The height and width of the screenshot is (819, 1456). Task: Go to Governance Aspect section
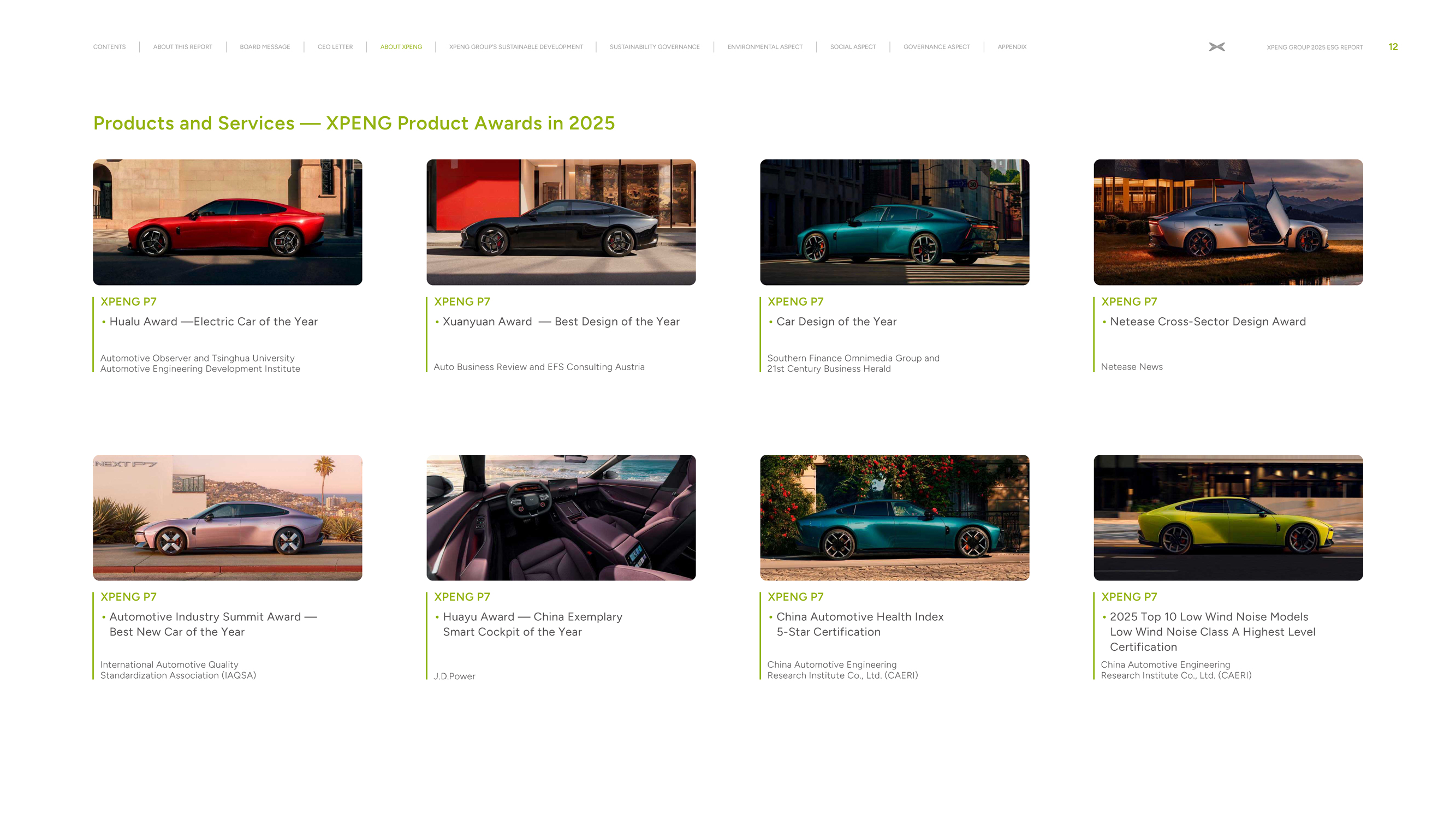(936, 47)
